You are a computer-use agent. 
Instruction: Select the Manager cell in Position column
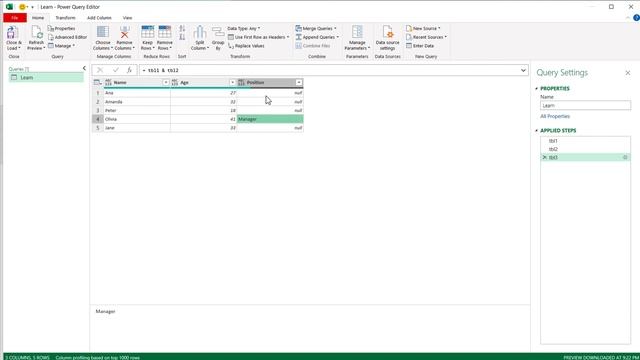[x=270, y=119]
